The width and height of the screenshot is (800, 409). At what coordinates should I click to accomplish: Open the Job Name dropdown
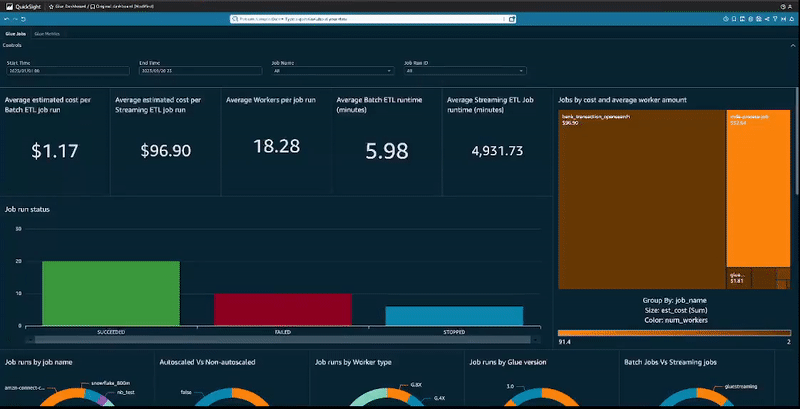(333, 71)
